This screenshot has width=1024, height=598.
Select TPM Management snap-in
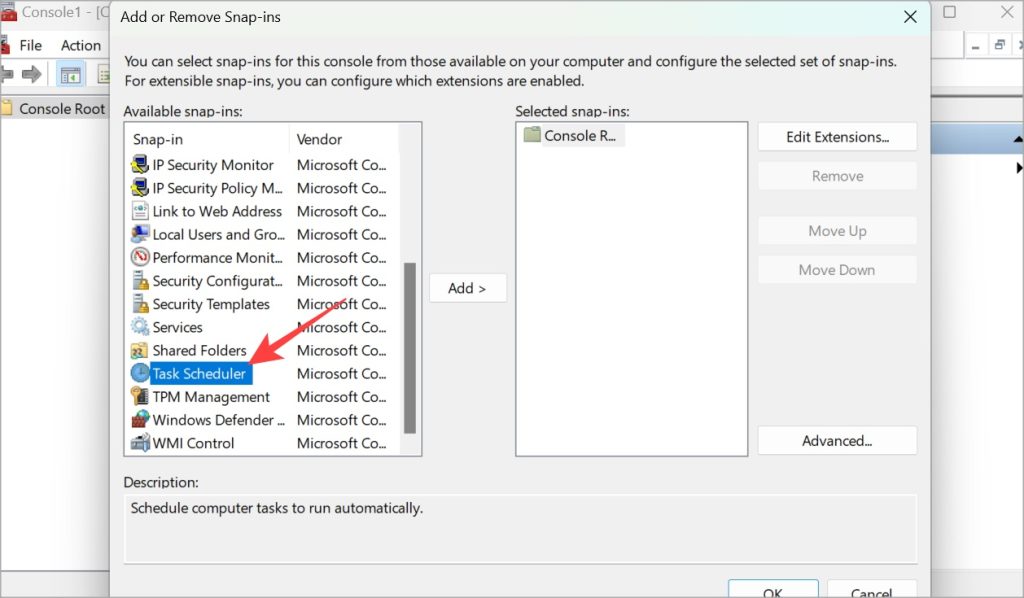point(211,397)
